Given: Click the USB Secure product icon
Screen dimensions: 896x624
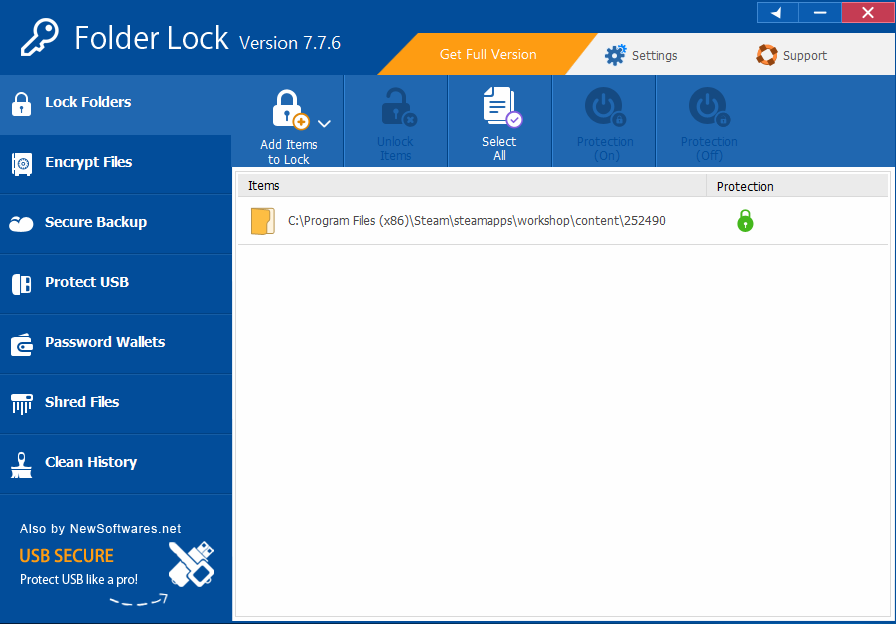Looking at the screenshot, I should click(191, 564).
